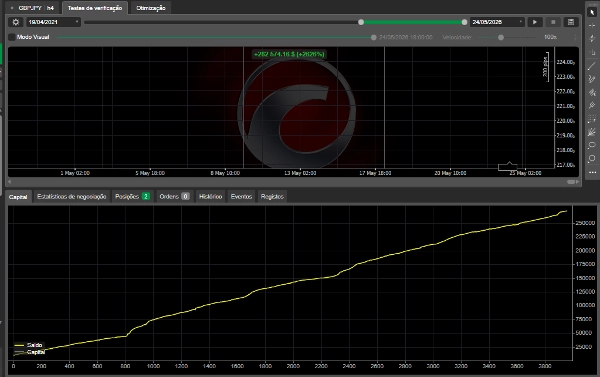Click the visual mode progress slider handle

pos(373,38)
